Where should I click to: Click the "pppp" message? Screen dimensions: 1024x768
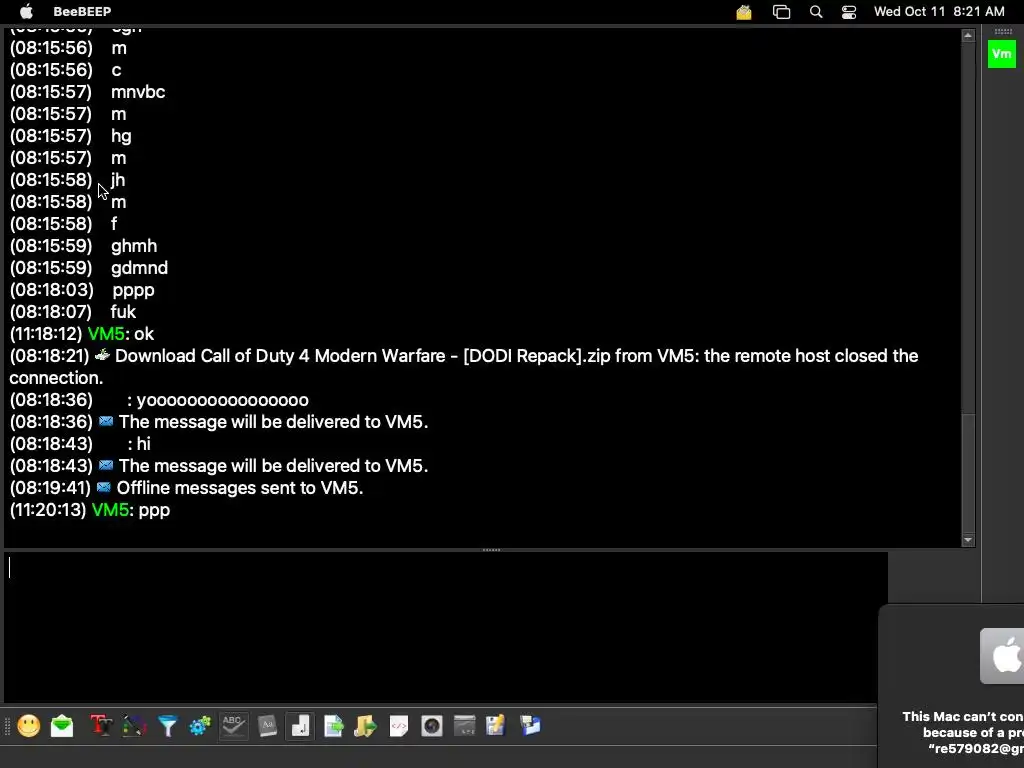pos(133,291)
